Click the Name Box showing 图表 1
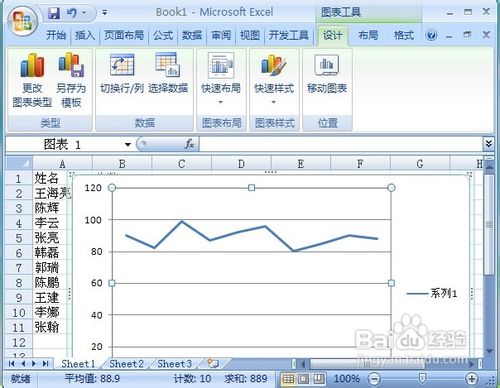This screenshot has height=388, width=500. point(63,145)
